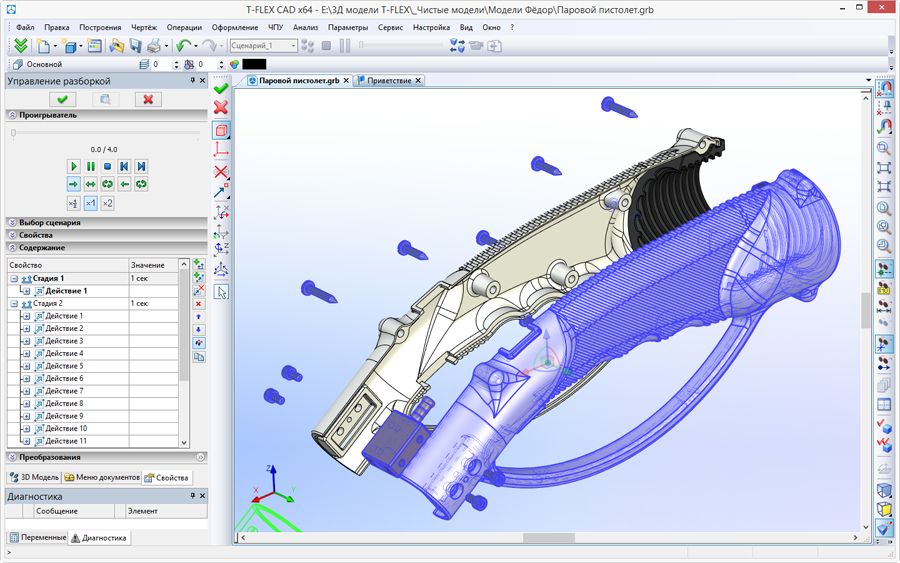Expand the Выбор сценария section
900x563 pixels.
point(49,223)
